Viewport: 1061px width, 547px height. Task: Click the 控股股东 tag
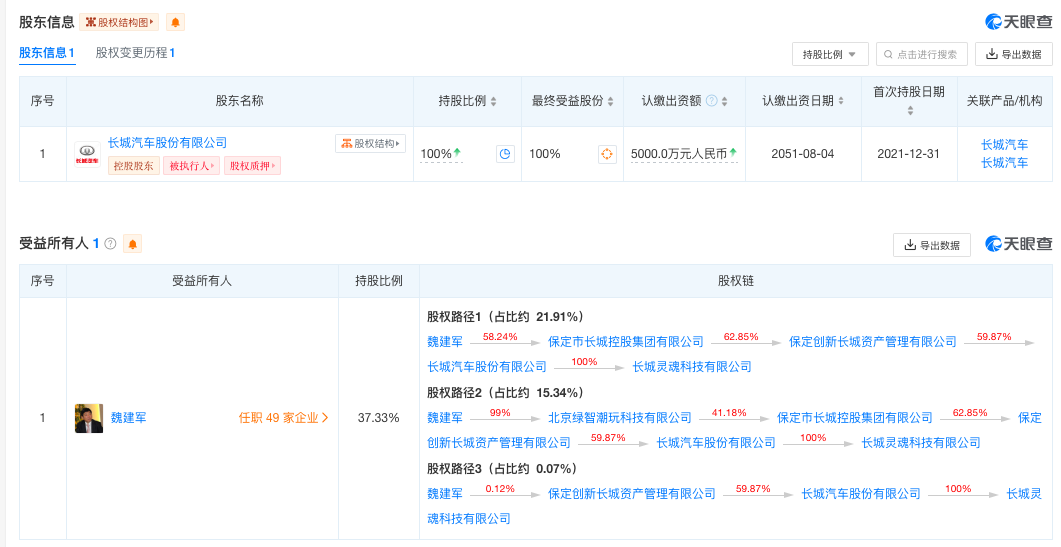tap(133, 166)
